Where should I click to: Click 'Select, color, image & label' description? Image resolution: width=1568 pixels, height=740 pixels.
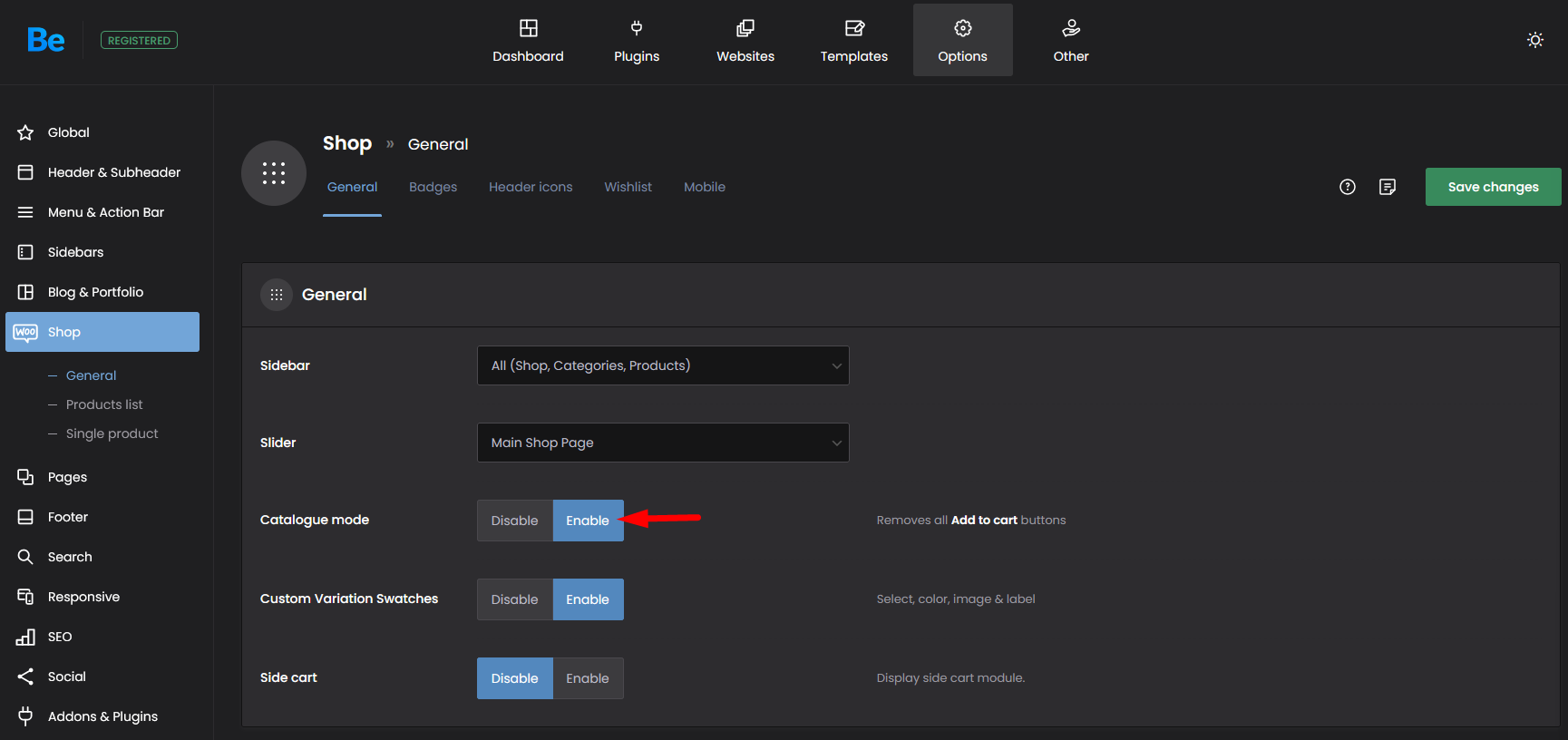(x=956, y=599)
